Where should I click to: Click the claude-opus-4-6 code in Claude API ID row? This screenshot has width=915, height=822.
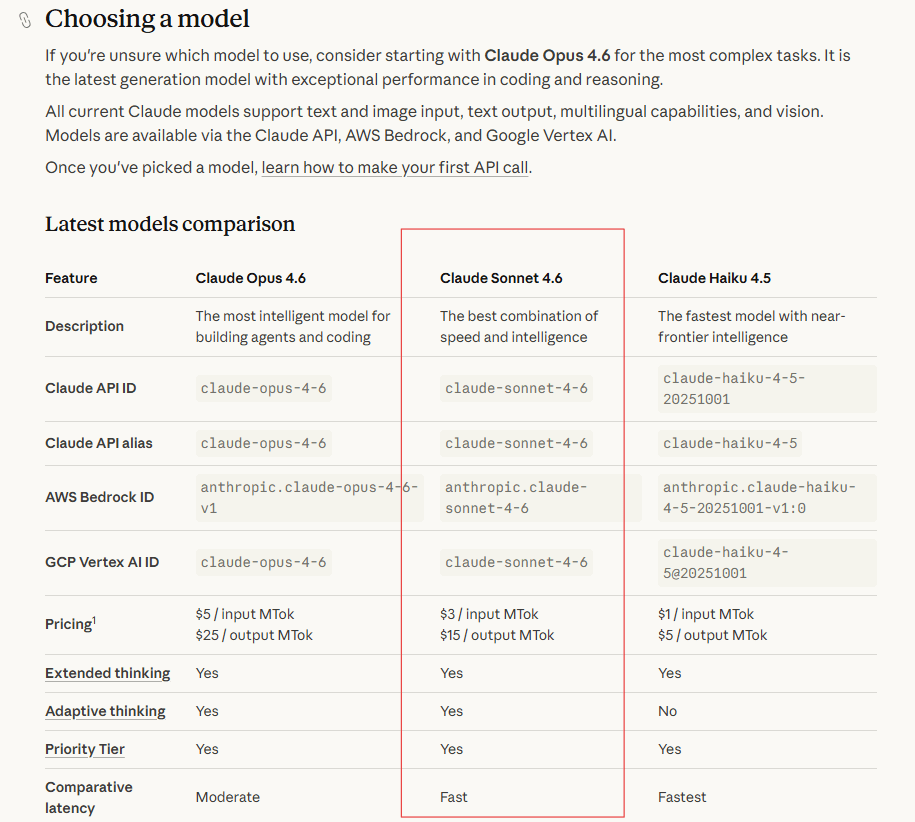coord(263,388)
